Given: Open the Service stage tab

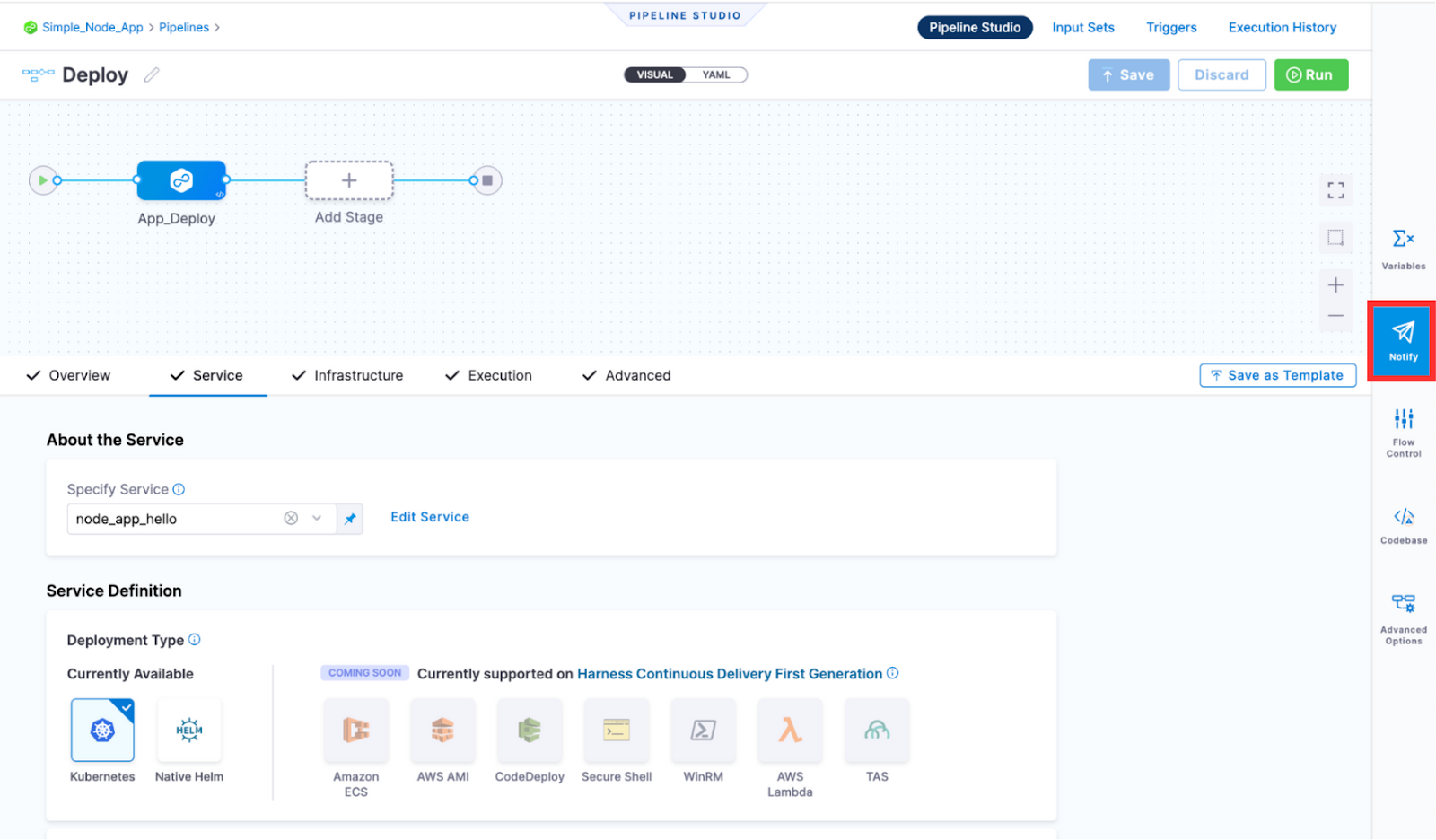Looking at the screenshot, I should (207, 375).
